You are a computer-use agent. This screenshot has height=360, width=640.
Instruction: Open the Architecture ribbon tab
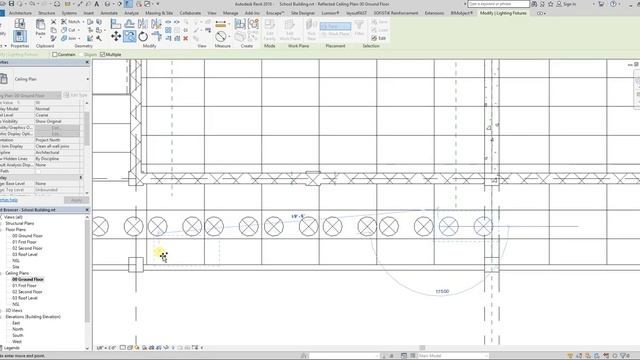click(20, 13)
